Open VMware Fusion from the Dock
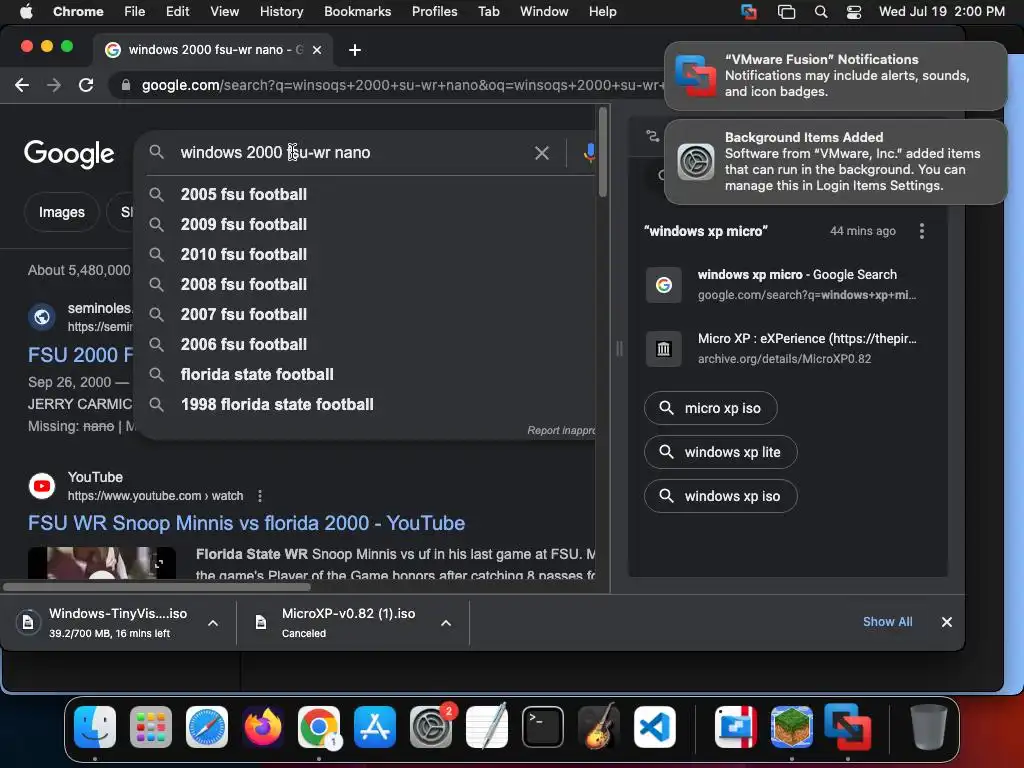Image resolution: width=1024 pixels, height=768 pixels. 847,727
